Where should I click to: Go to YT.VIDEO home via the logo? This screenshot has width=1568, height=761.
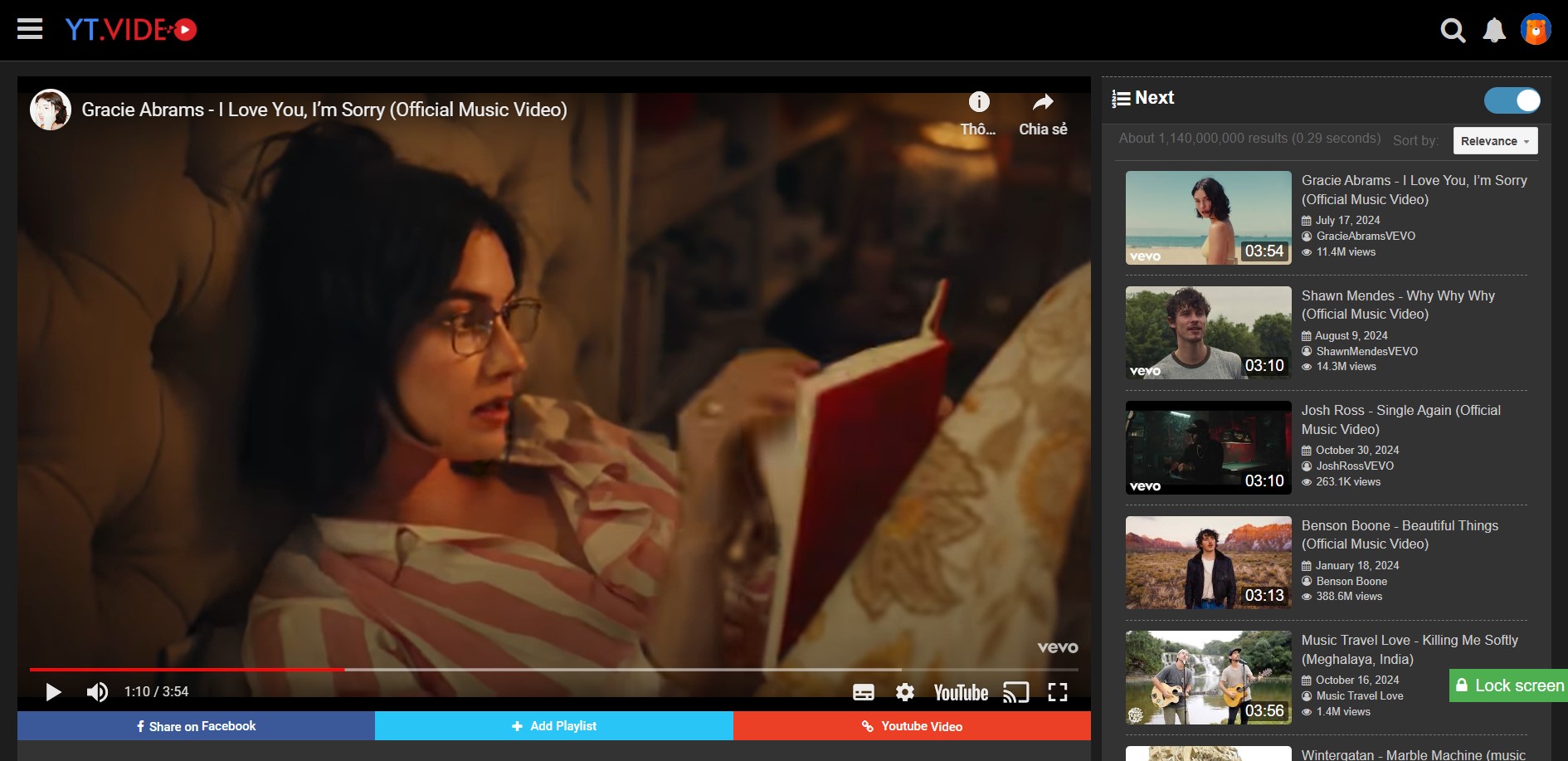click(x=131, y=30)
